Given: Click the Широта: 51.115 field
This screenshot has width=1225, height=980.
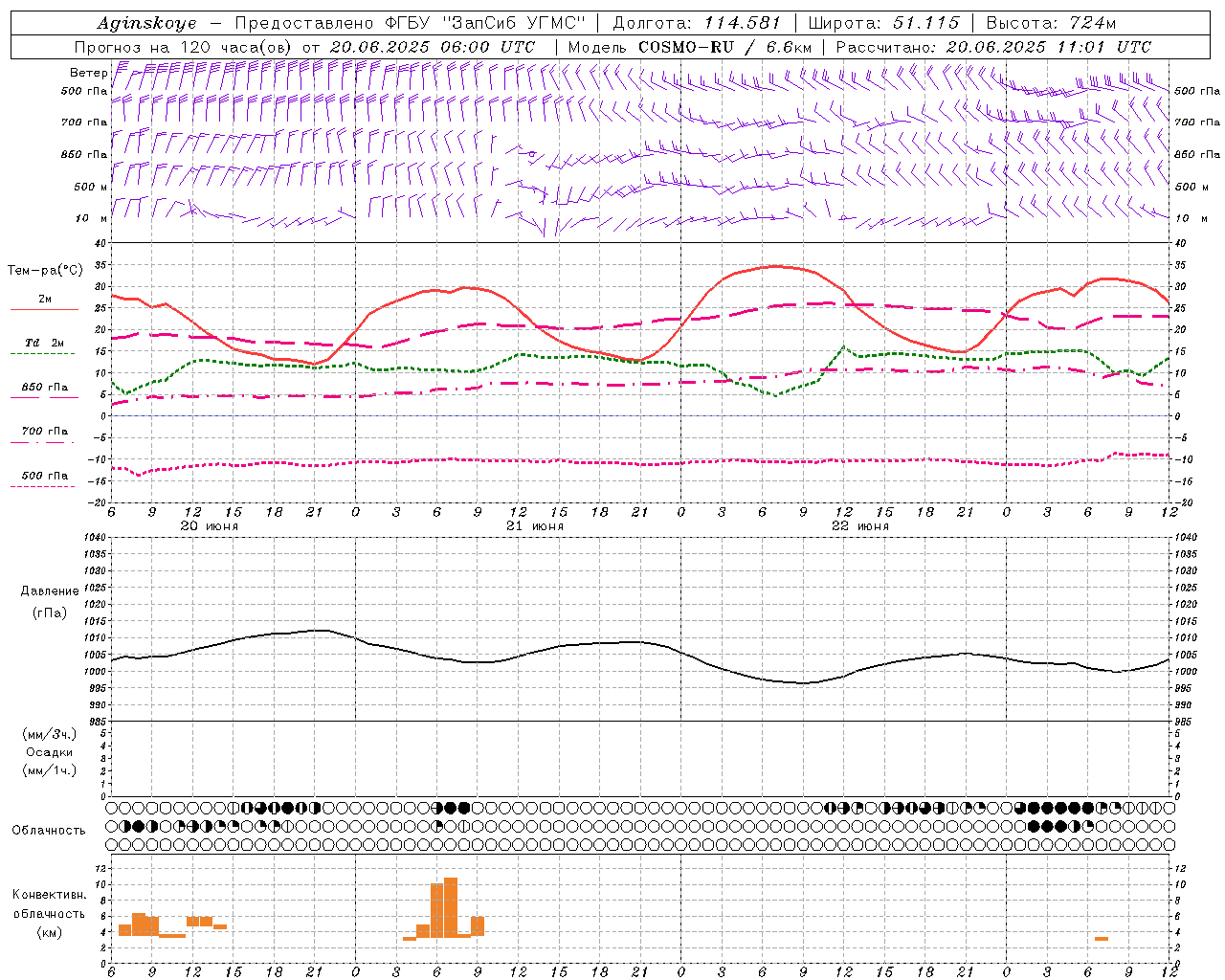Looking at the screenshot, I should tap(883, 23).
